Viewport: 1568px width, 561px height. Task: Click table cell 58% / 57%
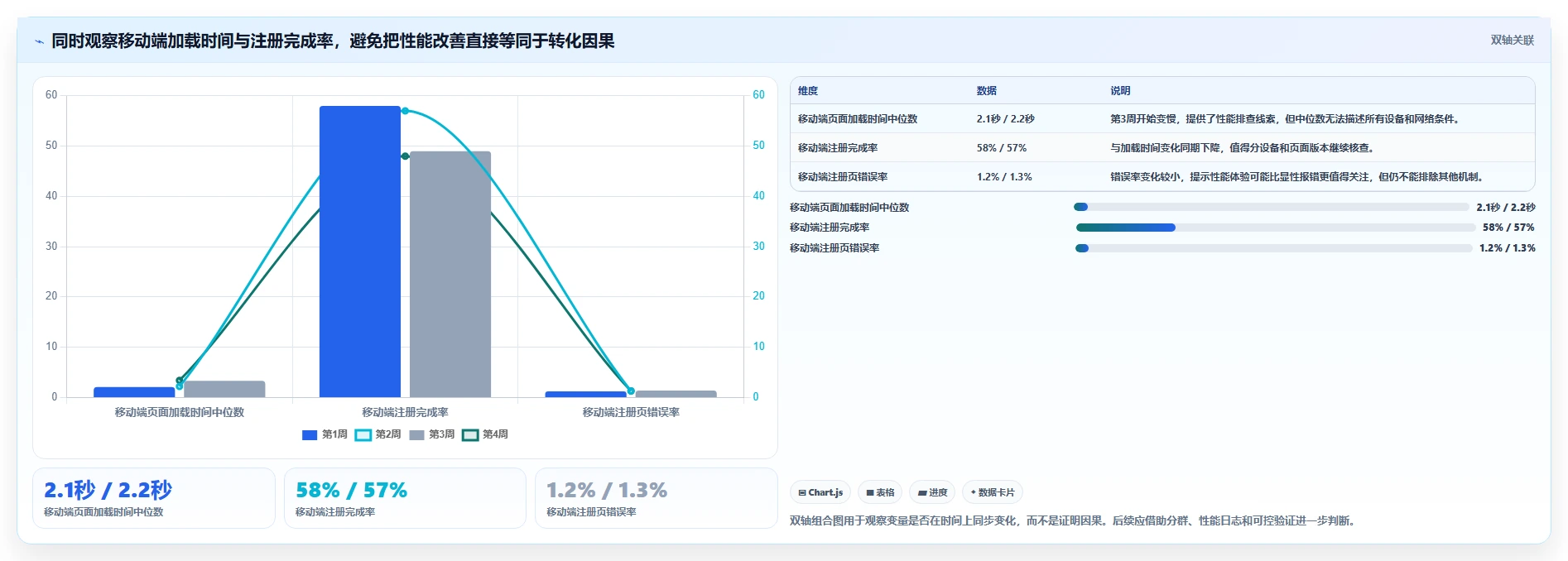point(1001,148)
